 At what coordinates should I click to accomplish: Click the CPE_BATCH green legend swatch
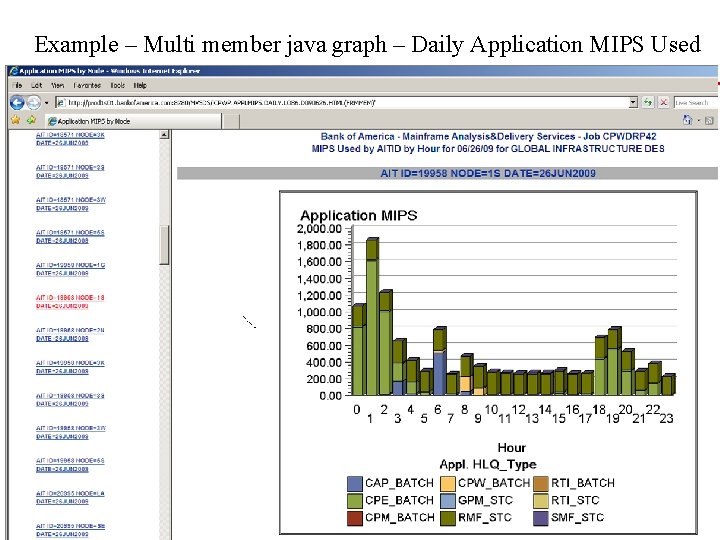355,501
